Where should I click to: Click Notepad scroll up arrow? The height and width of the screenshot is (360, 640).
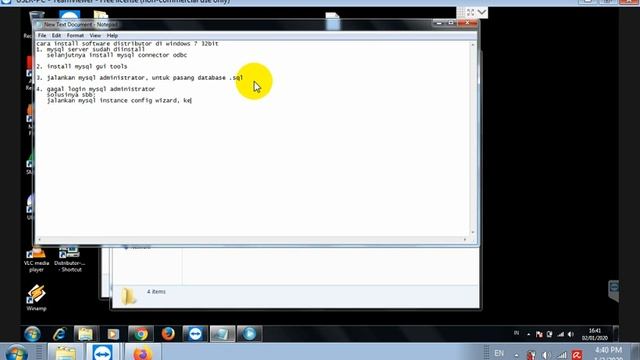click(x=473, y=44)
